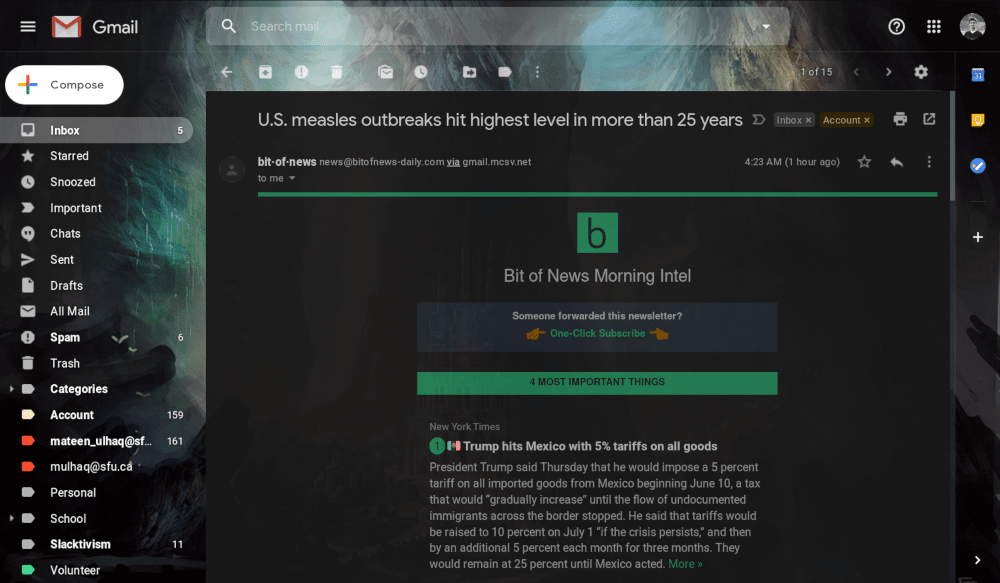Click Compose to start a new email
This screenshot has height=583, width=1000.
coord(64,84)
